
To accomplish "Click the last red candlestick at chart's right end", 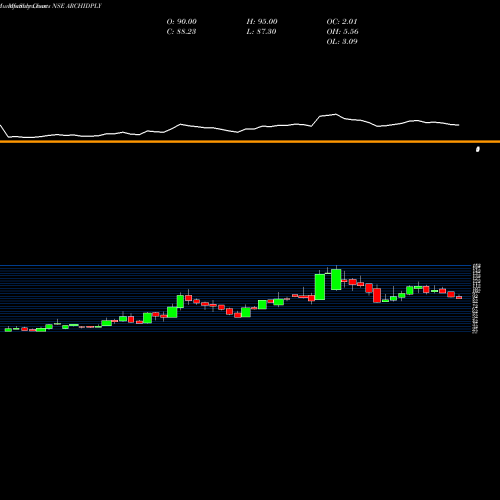I will coord(459,297).
